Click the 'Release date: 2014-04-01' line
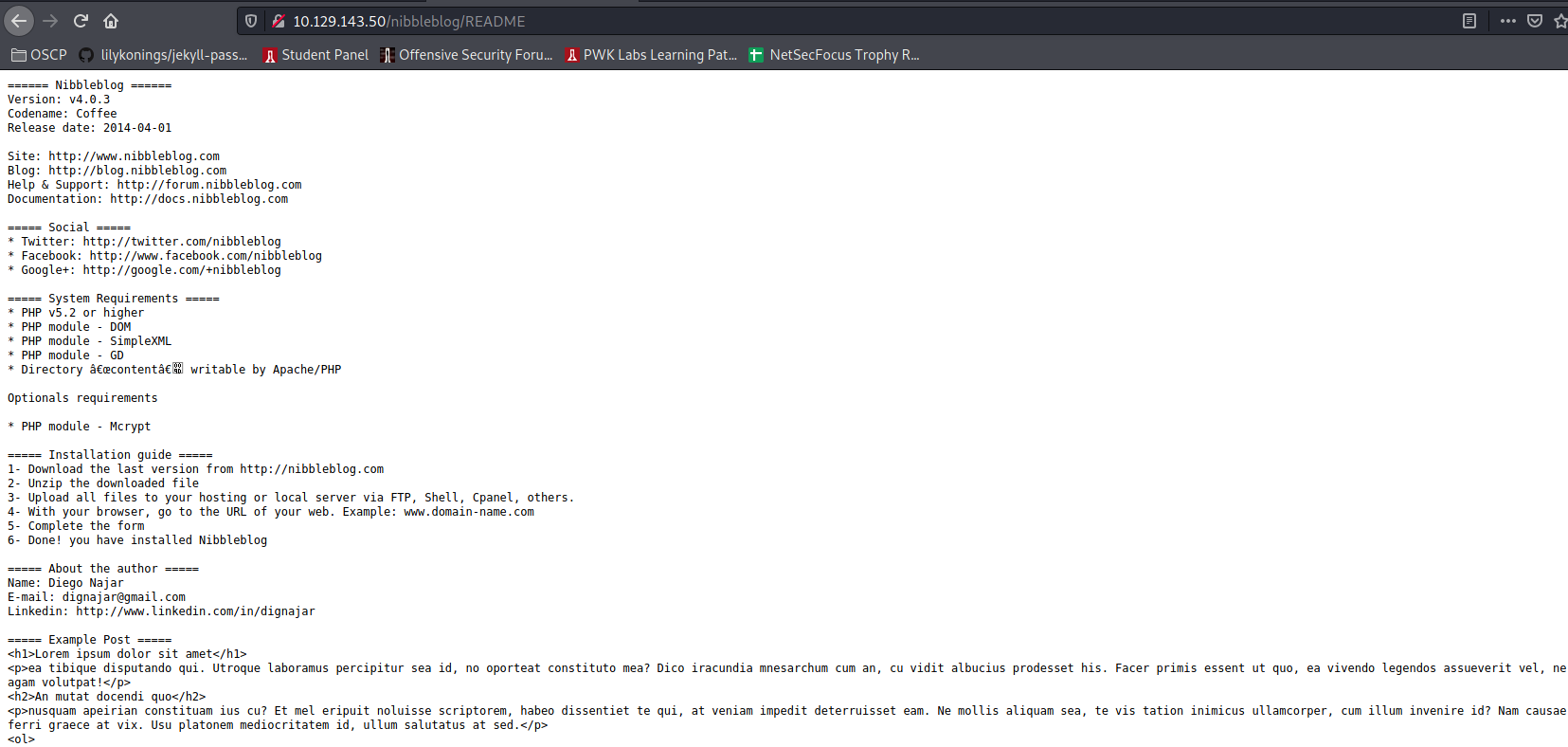The image size is (1568, 747). pyautogui.click(x=90, y=128)
